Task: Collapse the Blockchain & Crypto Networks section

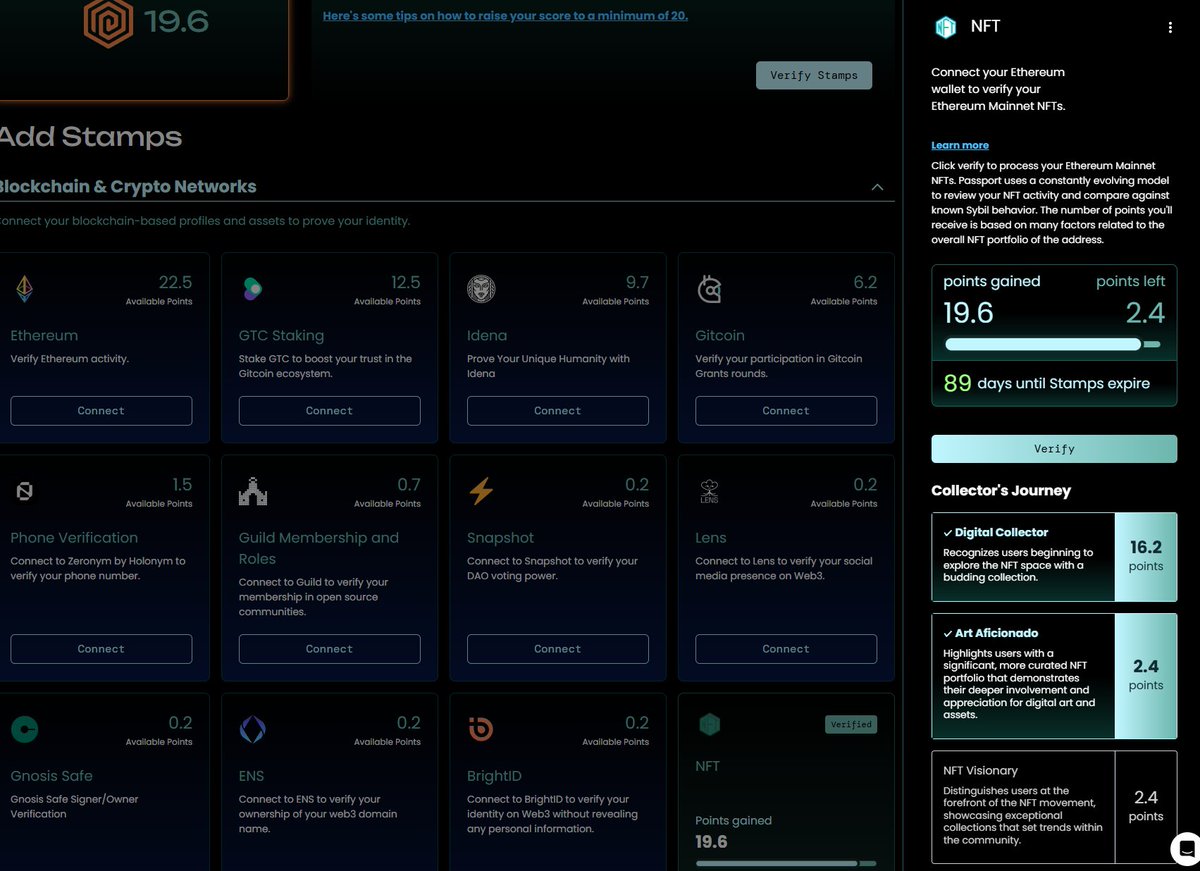Action: 877,187
